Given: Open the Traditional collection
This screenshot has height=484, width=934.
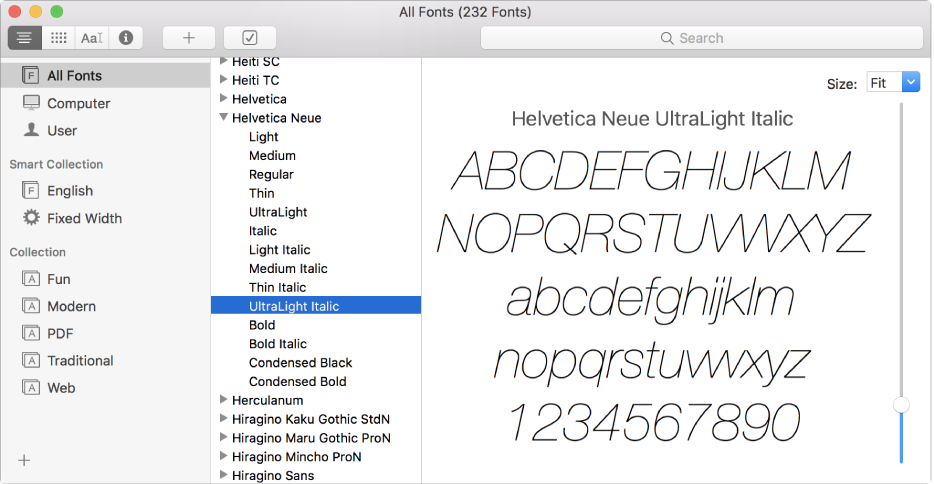Looking at the screenshot, I should coord(80,360).
